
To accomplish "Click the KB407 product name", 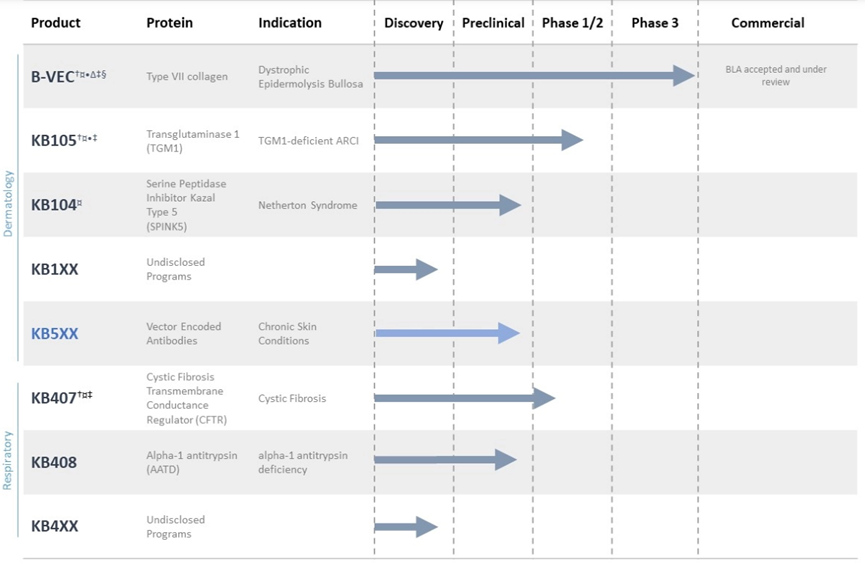I will coord(54,398).
